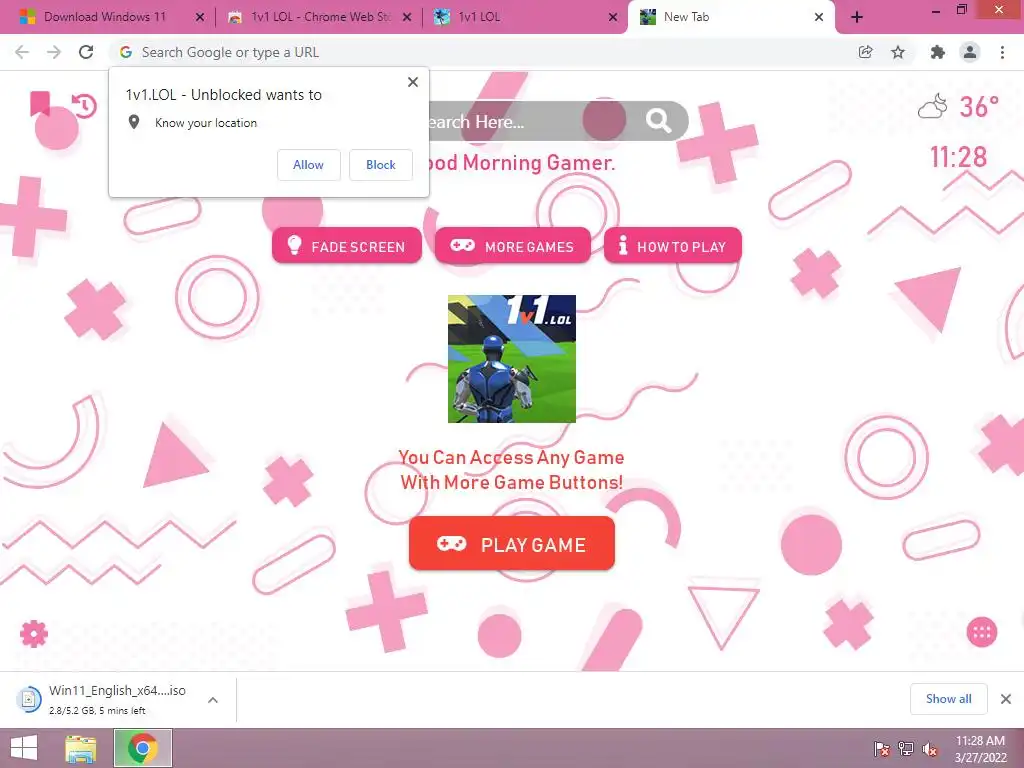Dismiss the downloads bar

click(x=1006, y=699)
